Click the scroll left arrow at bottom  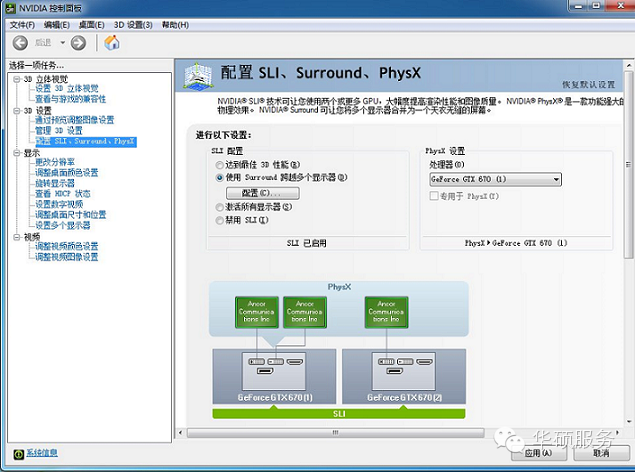(x=181, y=433)
